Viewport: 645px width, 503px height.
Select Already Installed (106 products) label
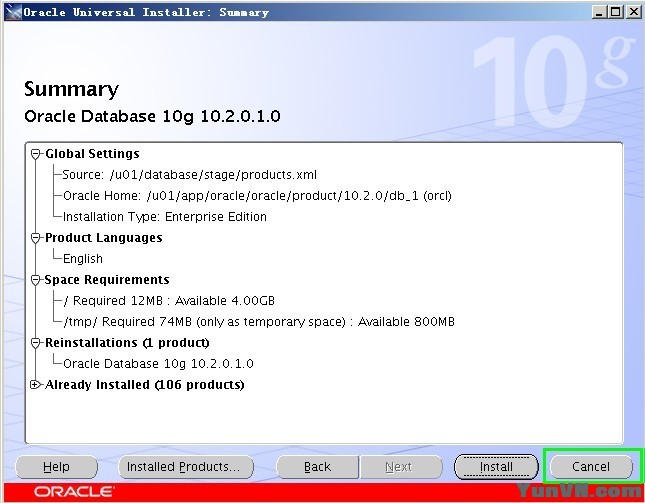coord(144,385)
